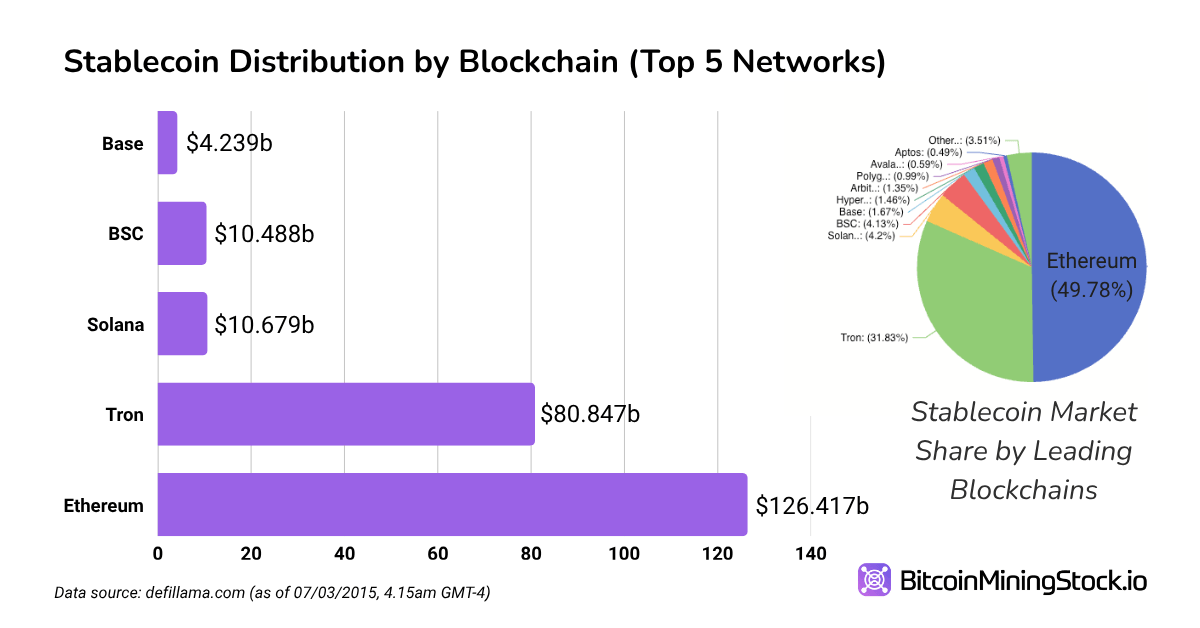
Task: Click the Solana bar in the chart
Action: click(182, 324)
